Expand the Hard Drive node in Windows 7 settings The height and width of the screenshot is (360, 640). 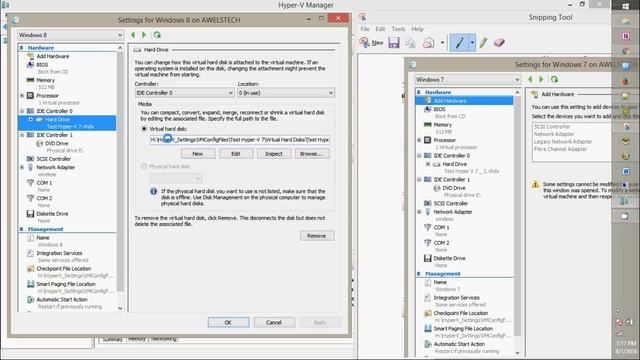click(x=428, y=164)
